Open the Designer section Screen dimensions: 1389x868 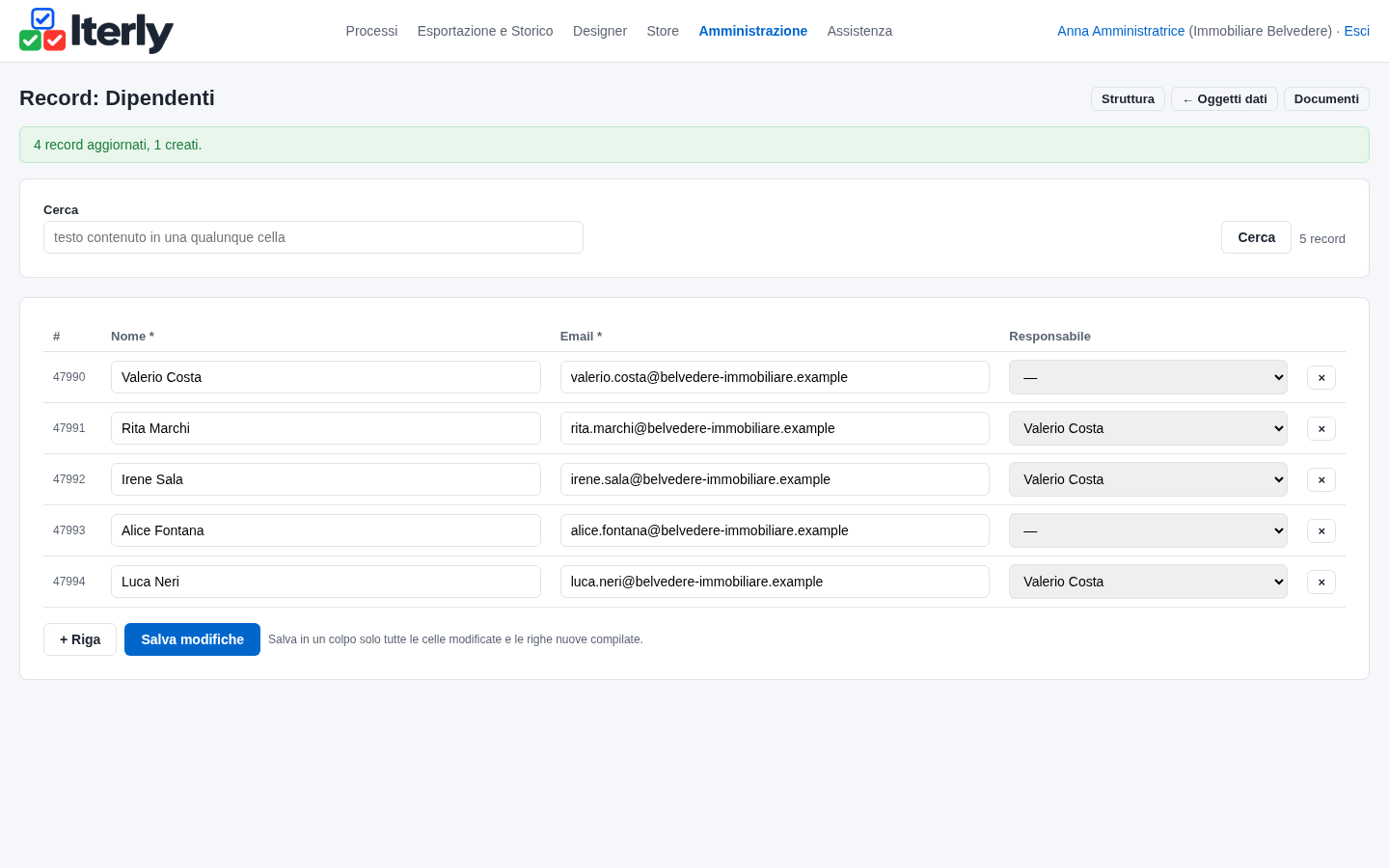click(x=600, y=31)
